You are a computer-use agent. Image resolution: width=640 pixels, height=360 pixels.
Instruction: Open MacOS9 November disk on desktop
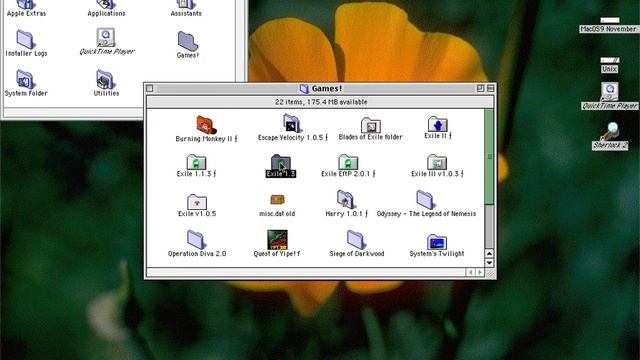pos(609,20)
